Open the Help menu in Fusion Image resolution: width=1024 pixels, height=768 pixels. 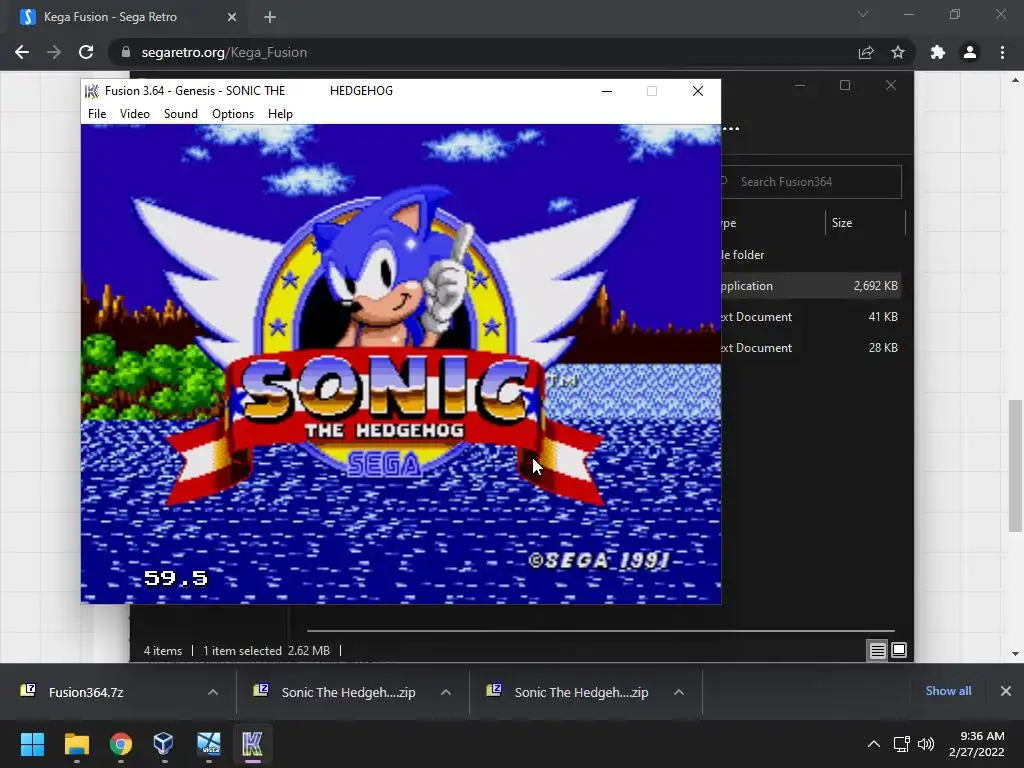tap(280, 114)
